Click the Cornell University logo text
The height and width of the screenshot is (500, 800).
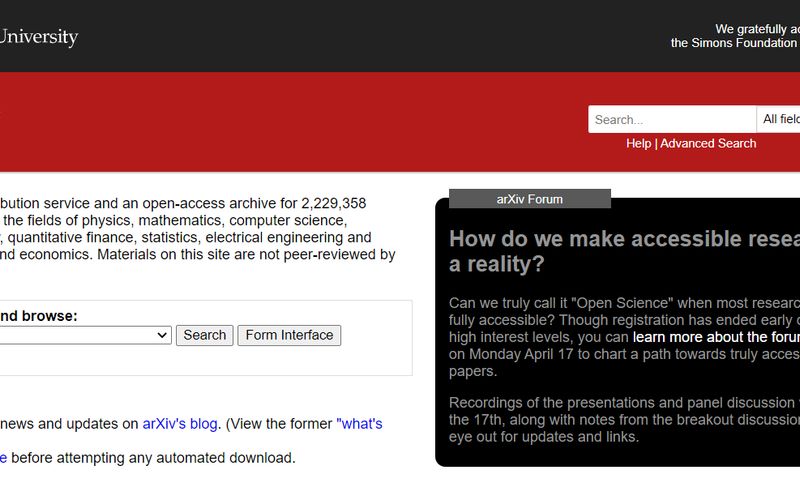coord(39,37)
